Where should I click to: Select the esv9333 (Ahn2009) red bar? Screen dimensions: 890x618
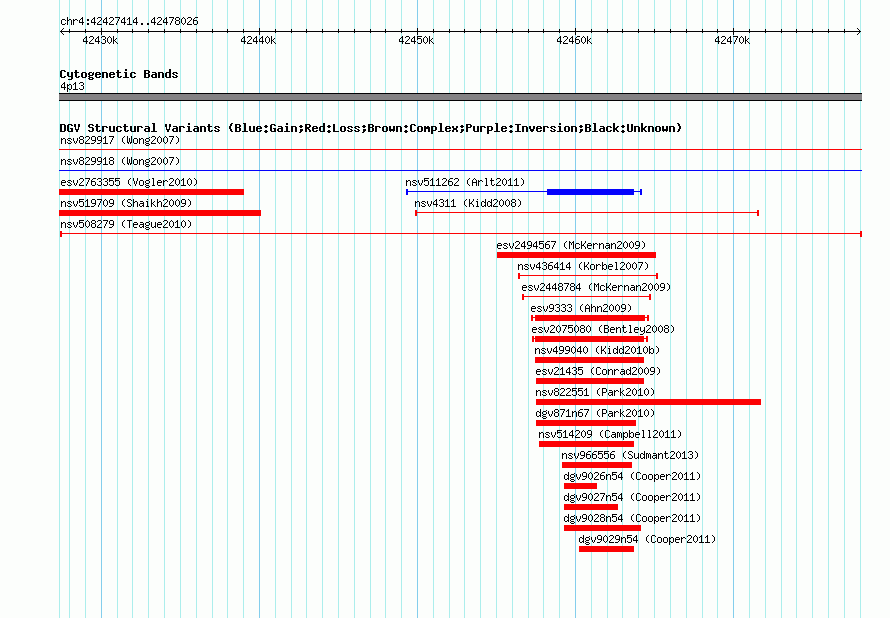coord(590,318)
